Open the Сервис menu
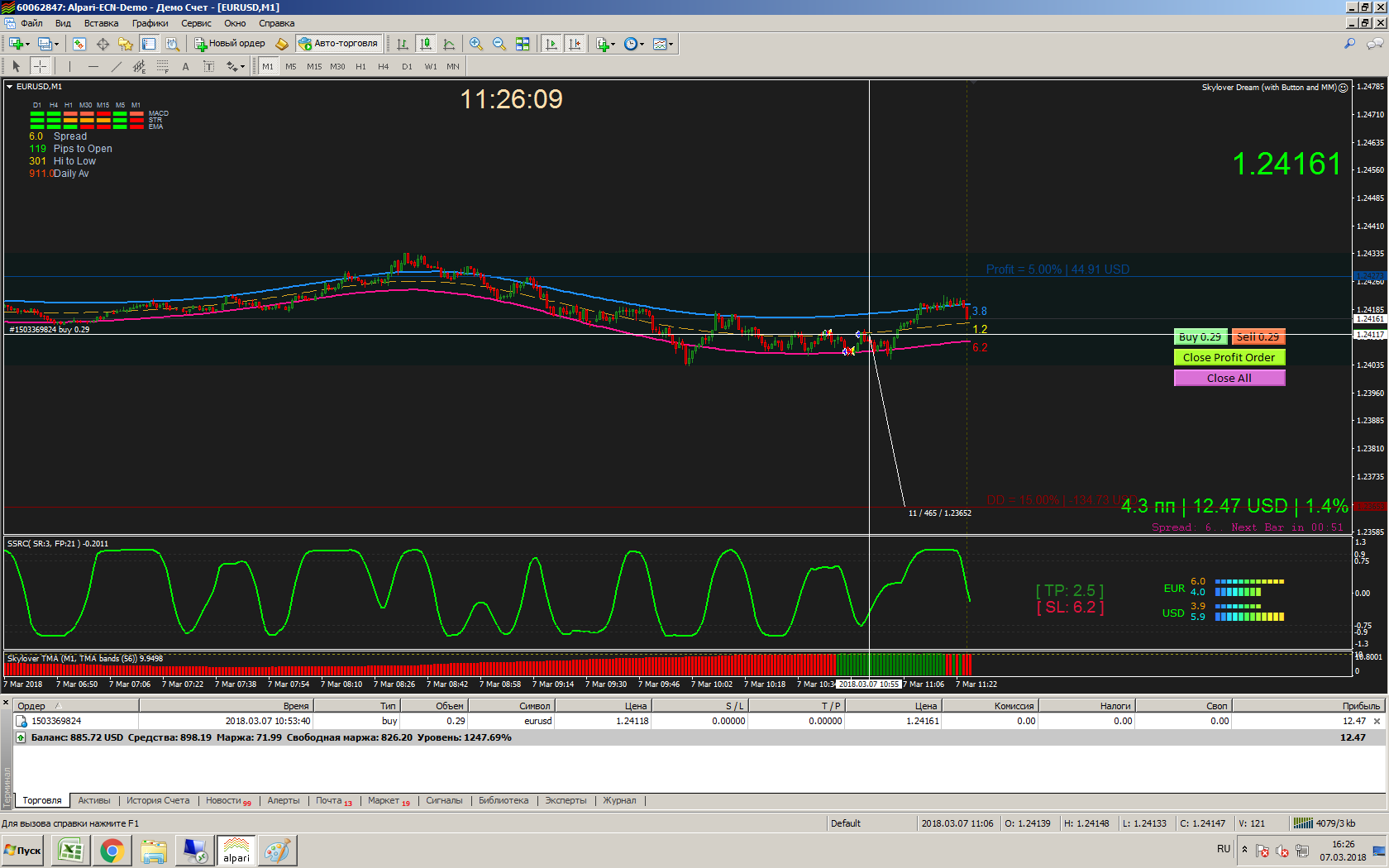This screenshot has height=868, width=1389. [196, 23]
